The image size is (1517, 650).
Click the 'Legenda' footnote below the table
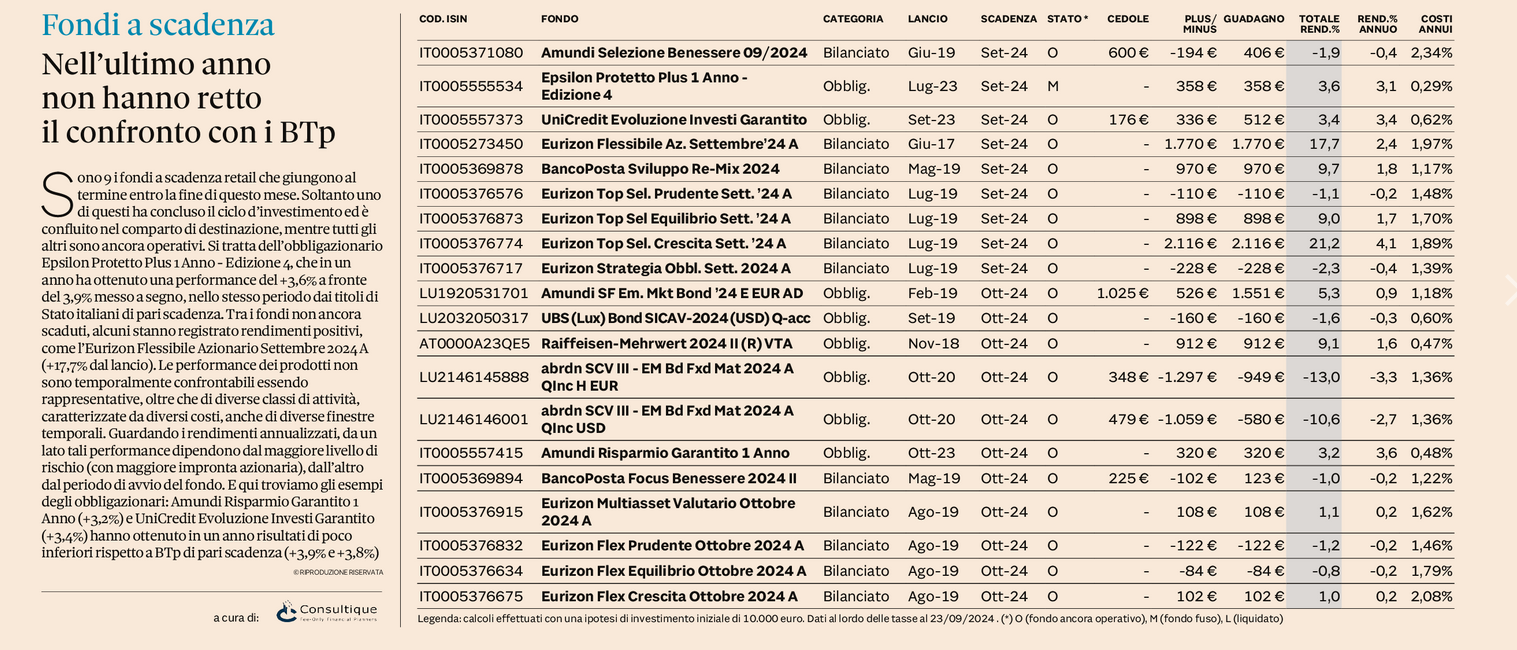pos(850,619)
